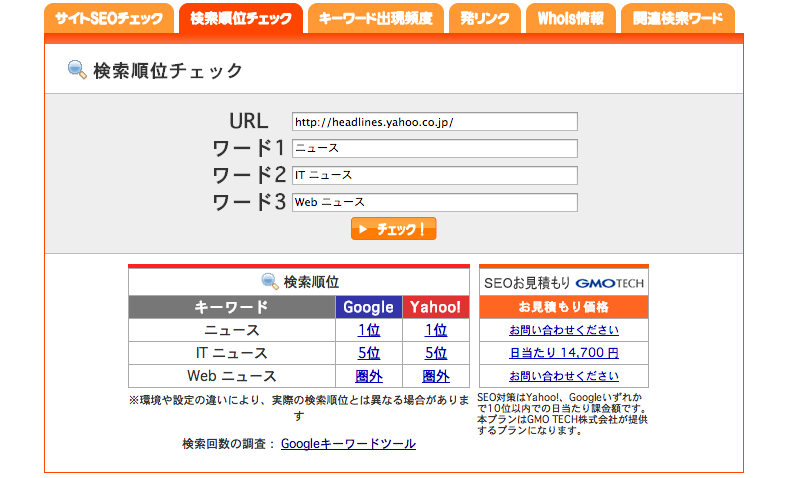Open Yahoo! 5位 result for IT ニュース
The width and height of the screenshot is (786, 478).
(x=436, y=353)
